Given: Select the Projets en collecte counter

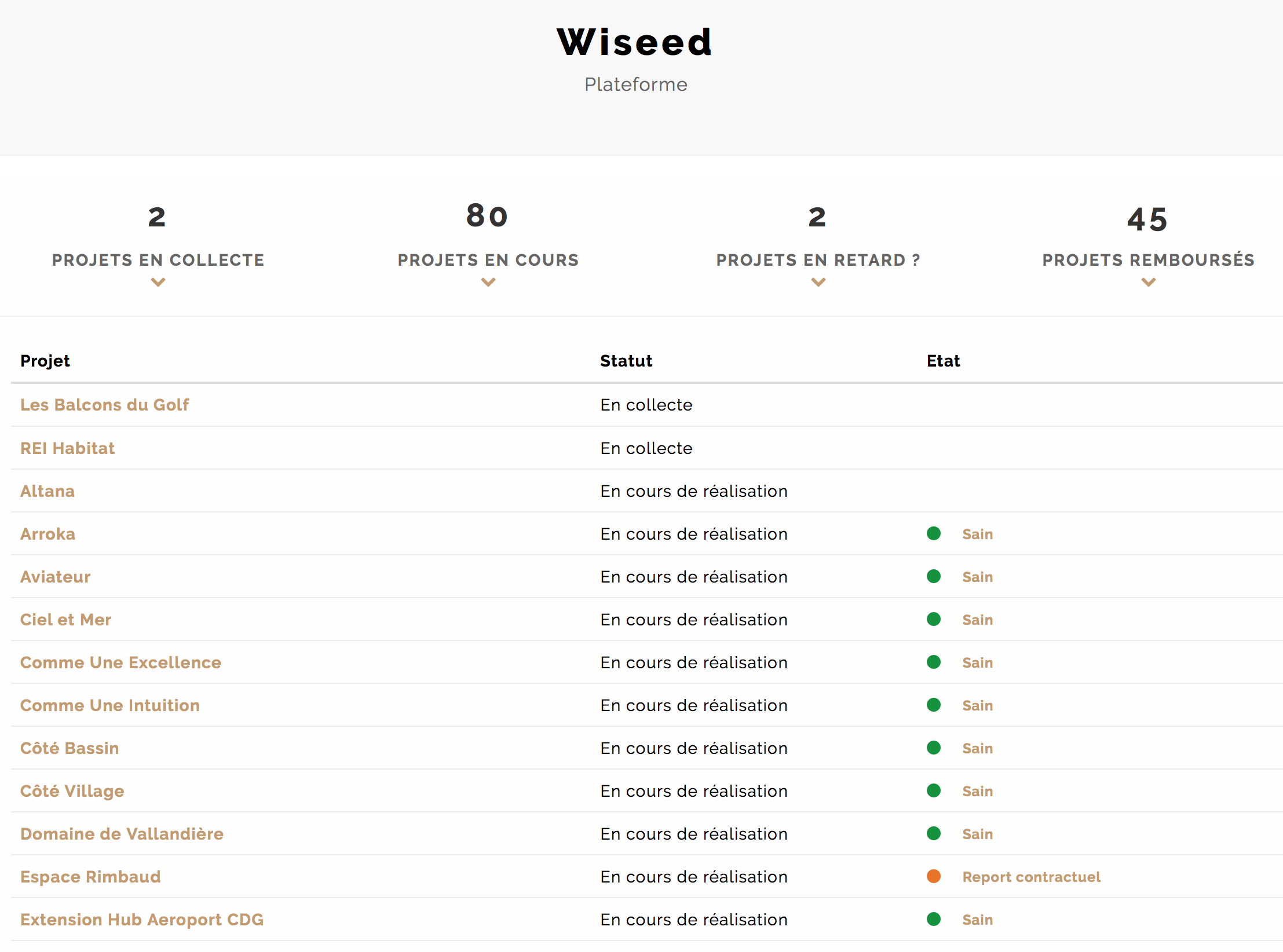Looking at the screenshot, I should 158,244.
